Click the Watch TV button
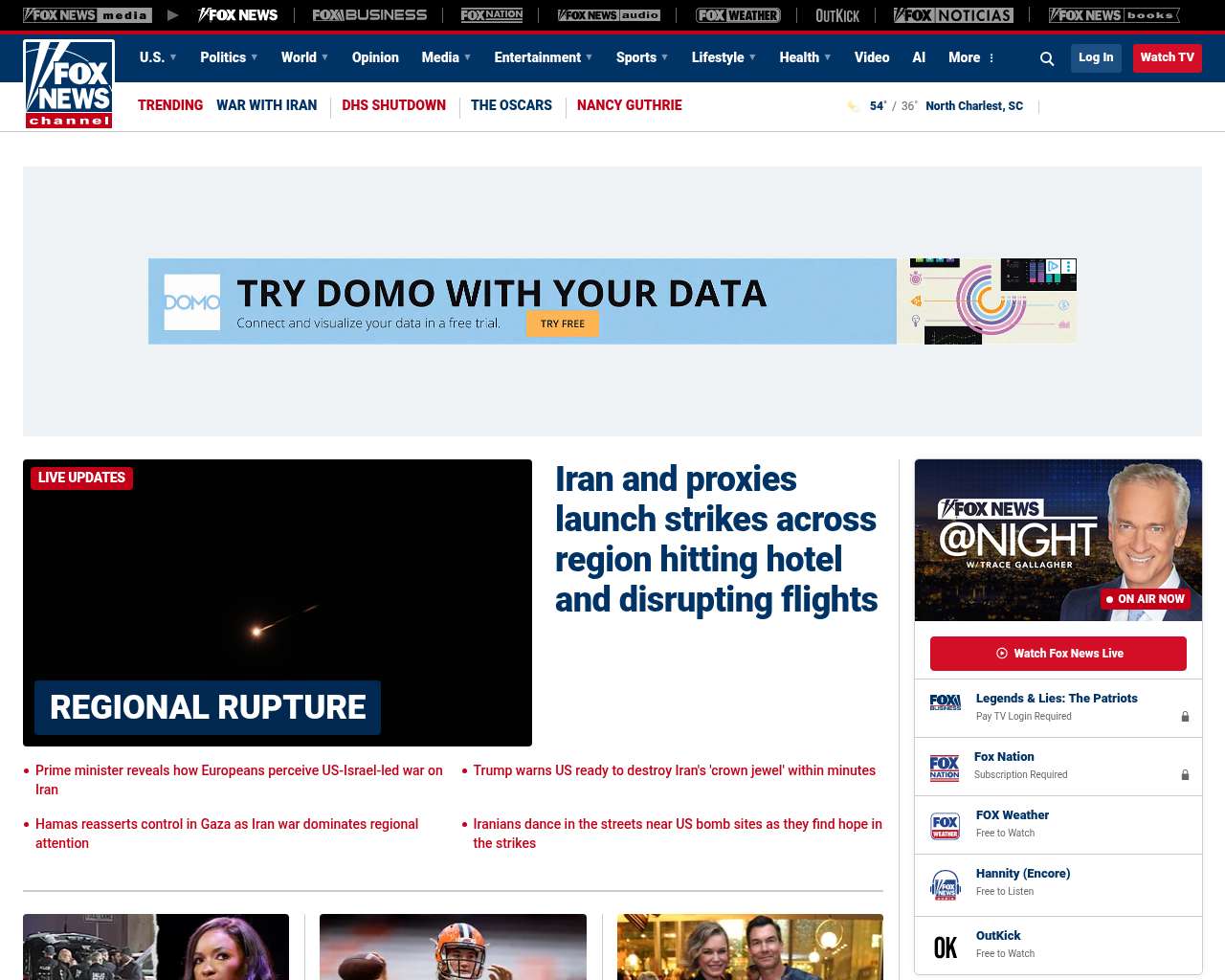1225x980 pixels. pyautogui.click(x=1168, y=57)
